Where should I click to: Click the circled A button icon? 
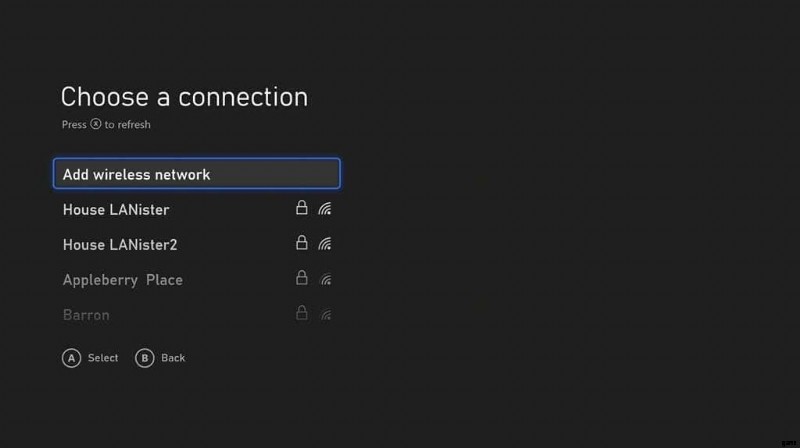(x=71, y=358)
